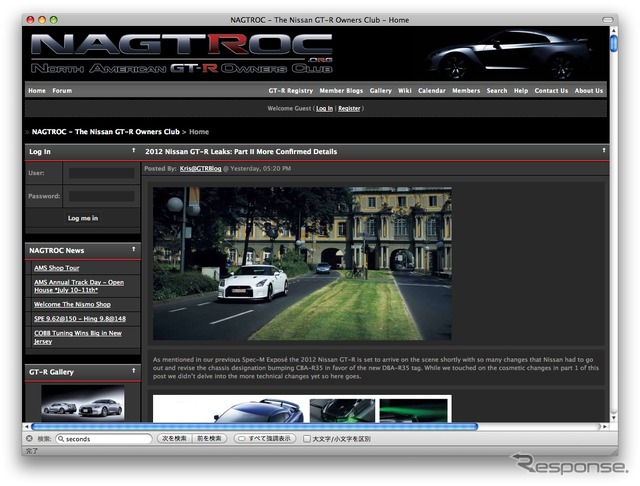Focus the Password input field
The width and height of the screenshot is (640, 486).
click(x=101, y=196)
